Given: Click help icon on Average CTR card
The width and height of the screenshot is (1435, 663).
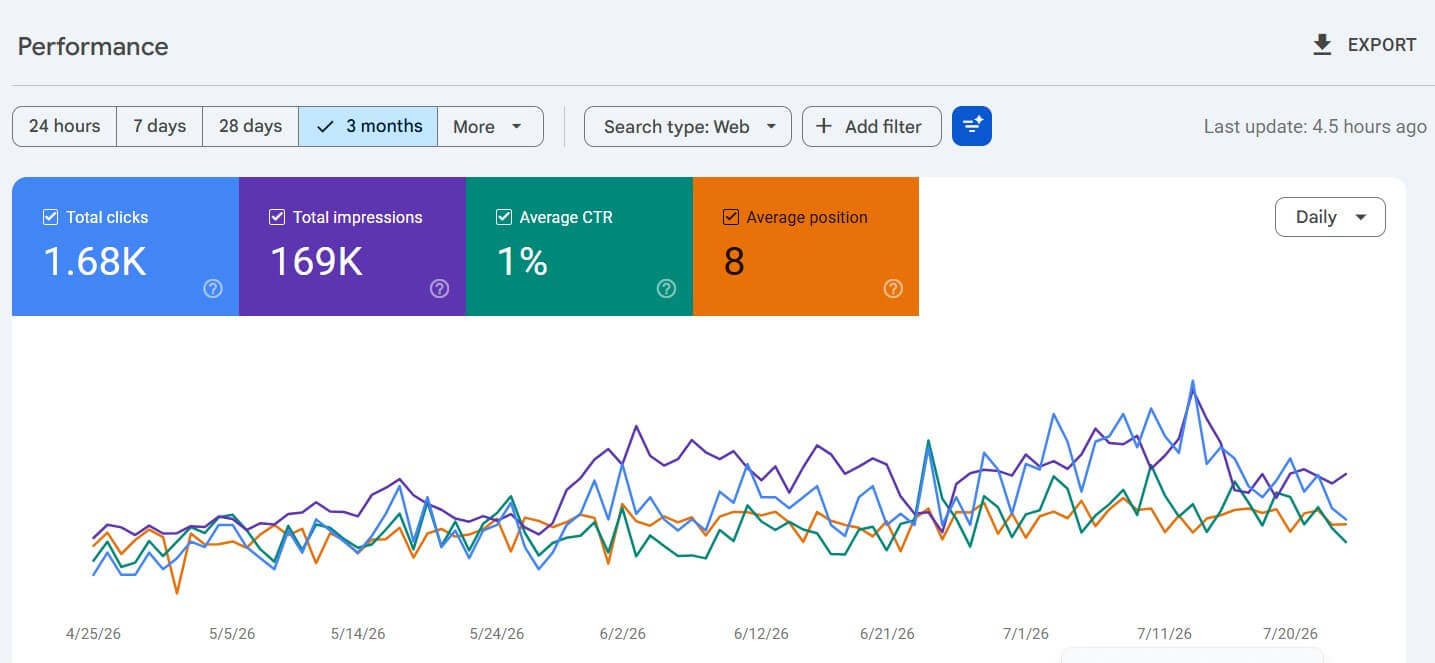Looking at the screenshot, I should pos(666,288).
